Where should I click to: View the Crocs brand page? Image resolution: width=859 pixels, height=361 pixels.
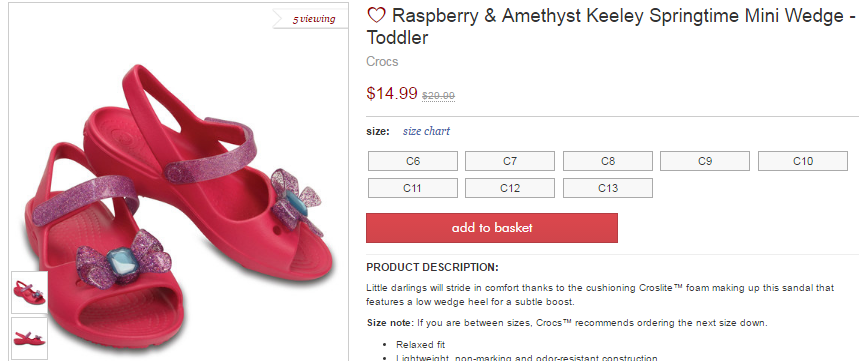(x=382, y=61)
